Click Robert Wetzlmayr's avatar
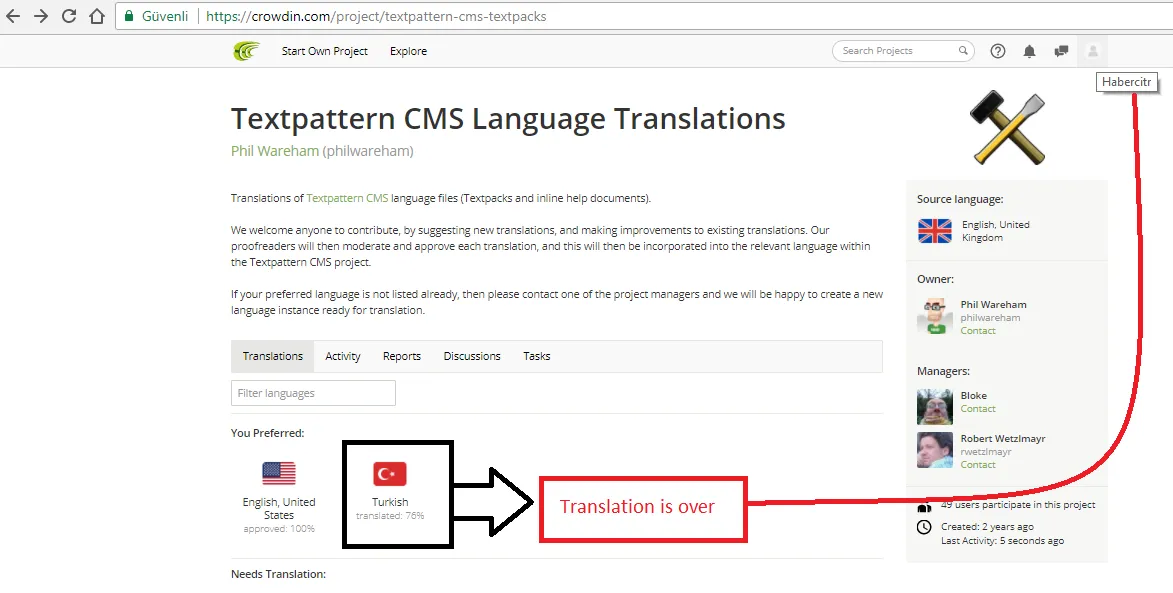 click(934, 450)
